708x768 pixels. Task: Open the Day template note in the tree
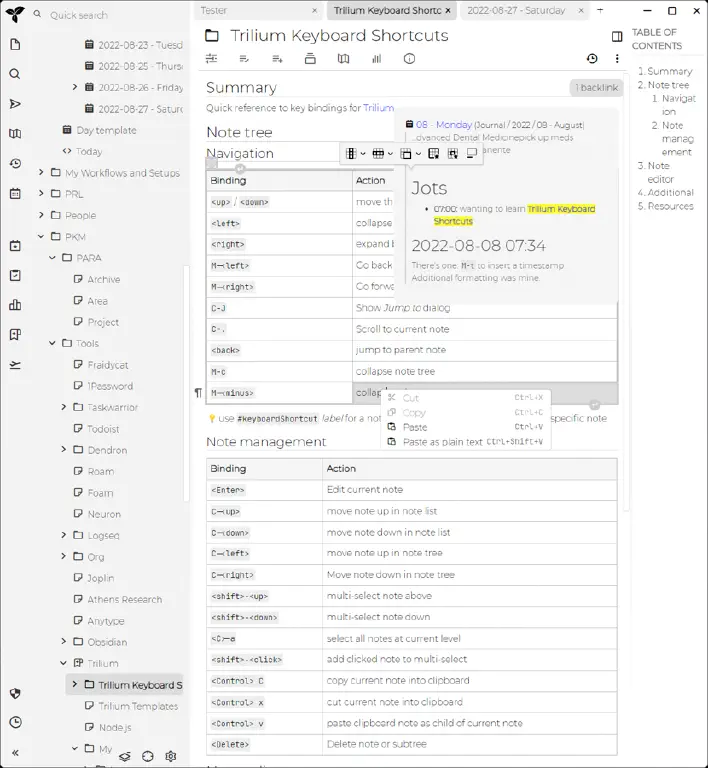coord(106,130)
